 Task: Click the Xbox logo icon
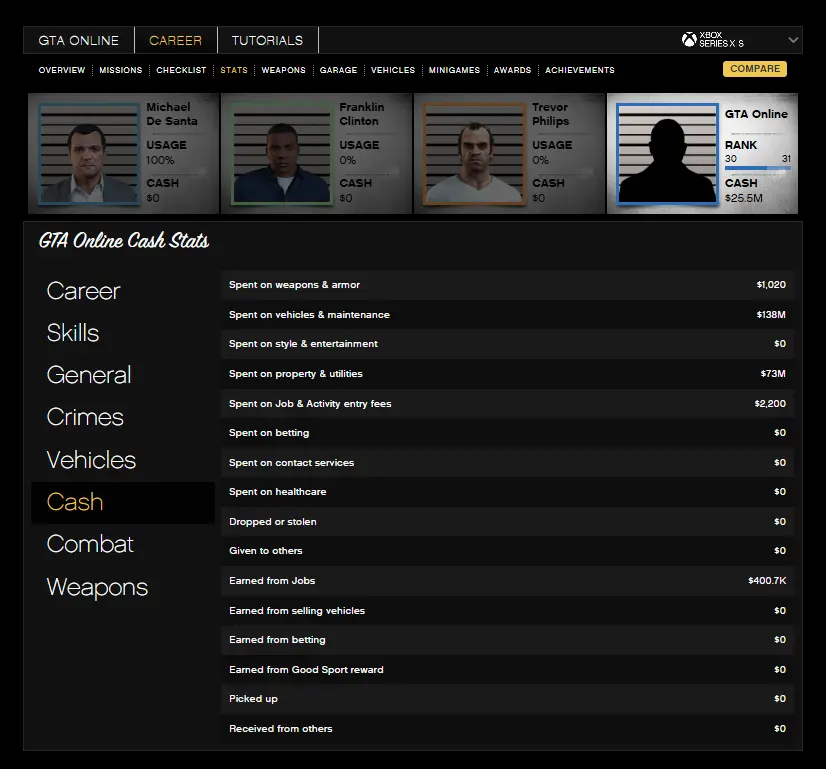point(689,40)
